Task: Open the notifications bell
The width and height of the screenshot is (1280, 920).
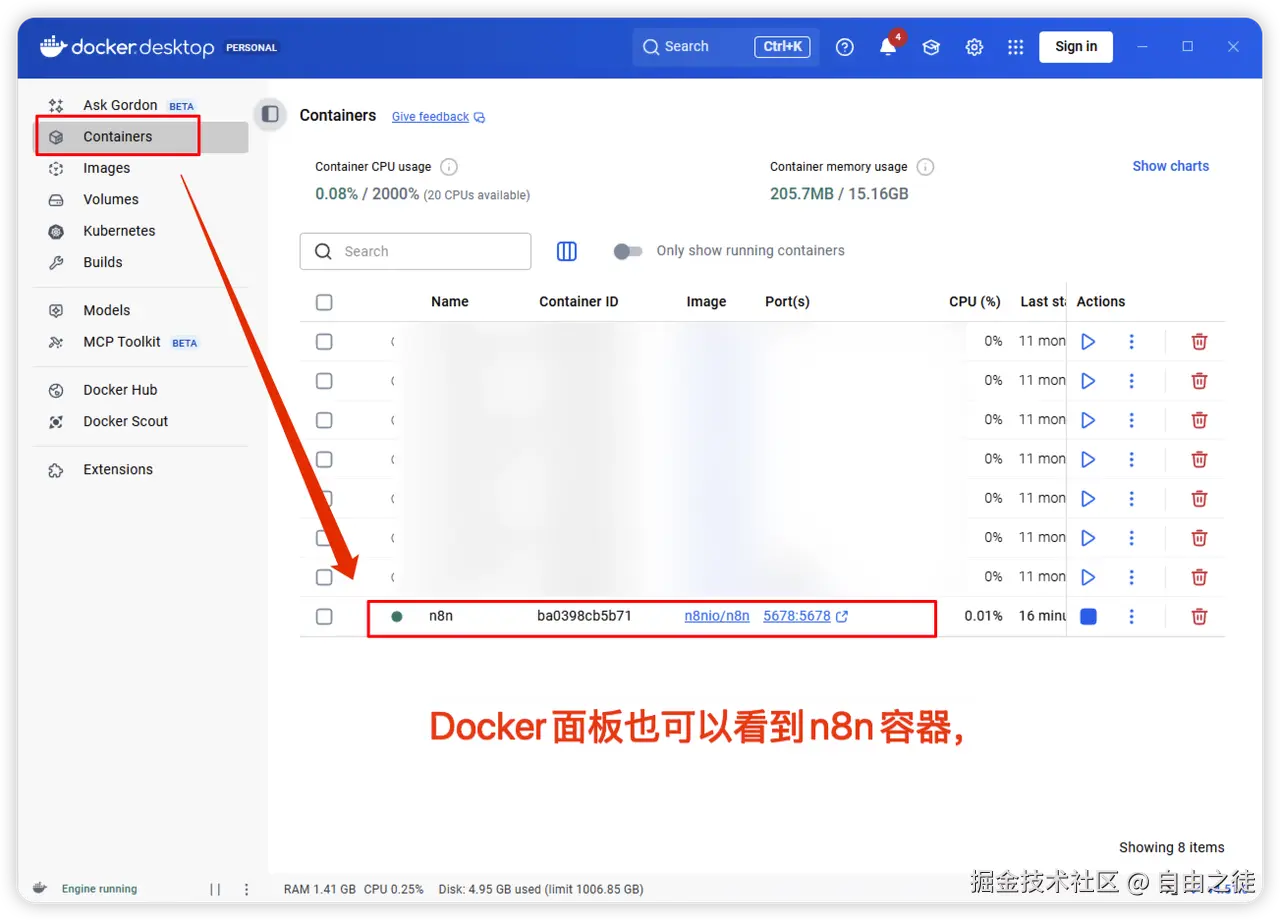Action: coord(888,47)
